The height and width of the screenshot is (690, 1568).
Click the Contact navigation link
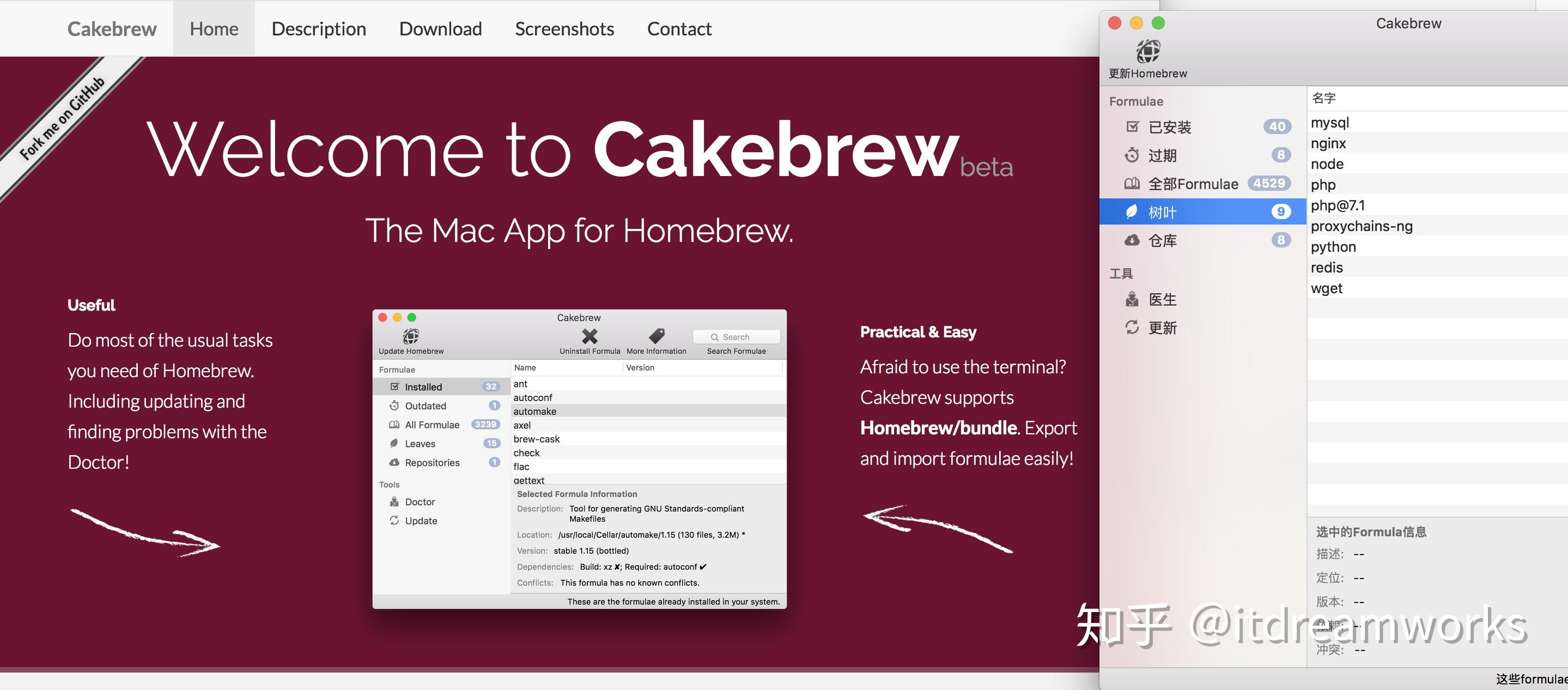(x=679, y=29)
